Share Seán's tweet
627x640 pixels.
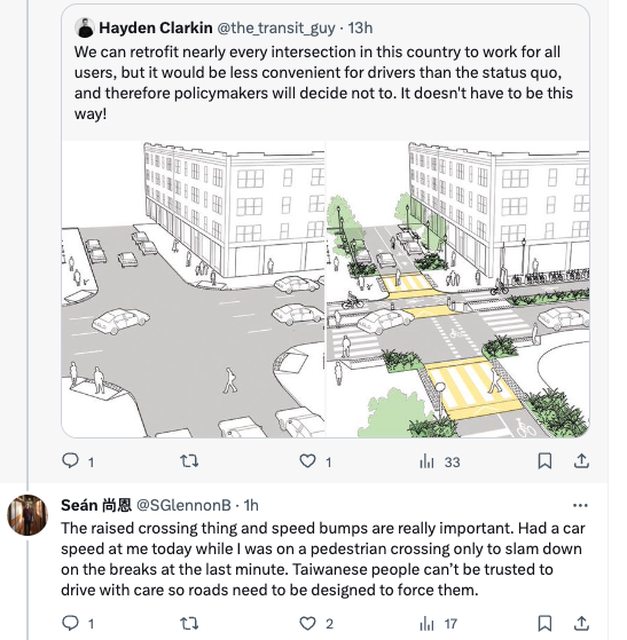[x=581, y=623]
